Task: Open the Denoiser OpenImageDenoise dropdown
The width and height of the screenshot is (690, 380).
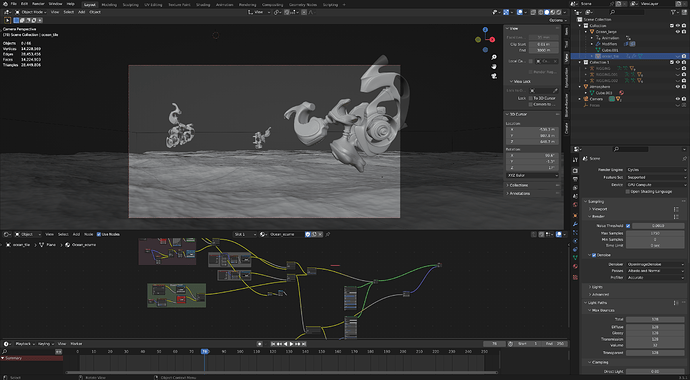Action: [x=657, y=264]
